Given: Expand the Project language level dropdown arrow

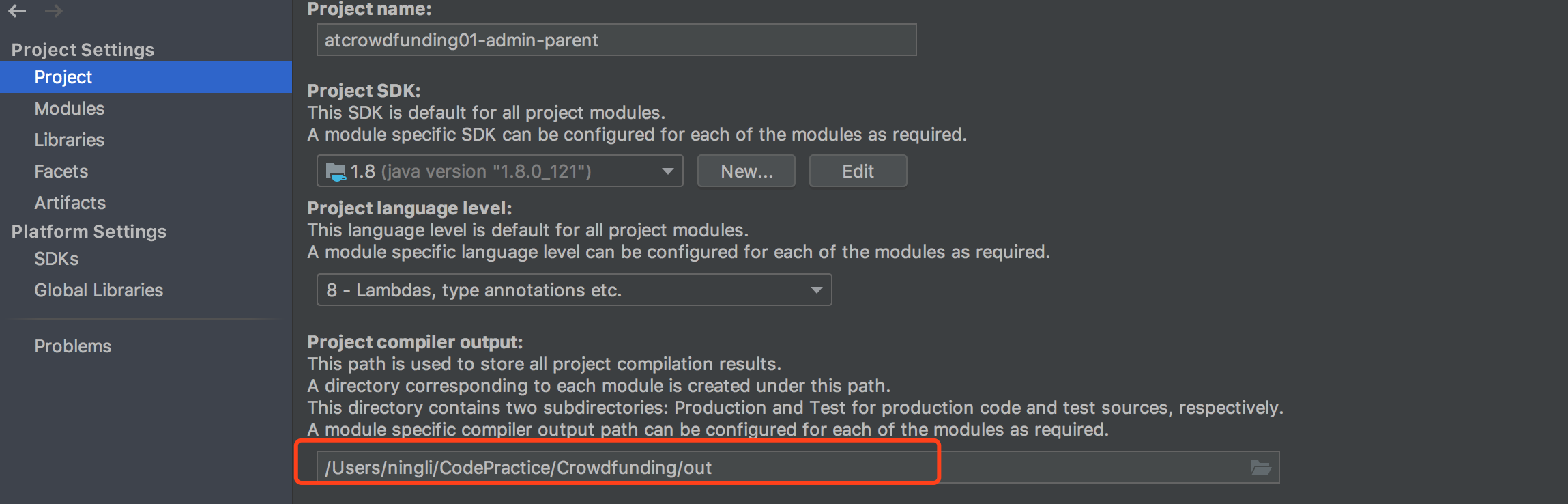Looking at the screenshot, I should coord(816,290).
